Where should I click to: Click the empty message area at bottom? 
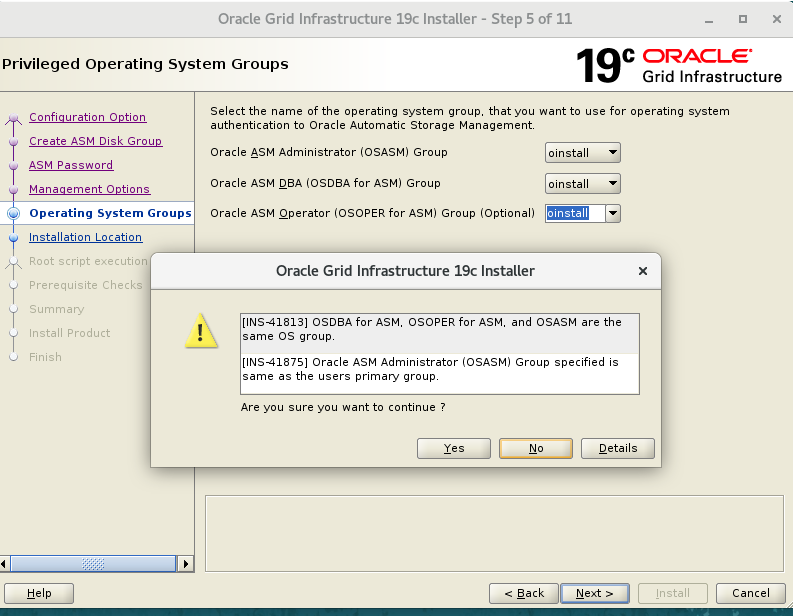494,534
